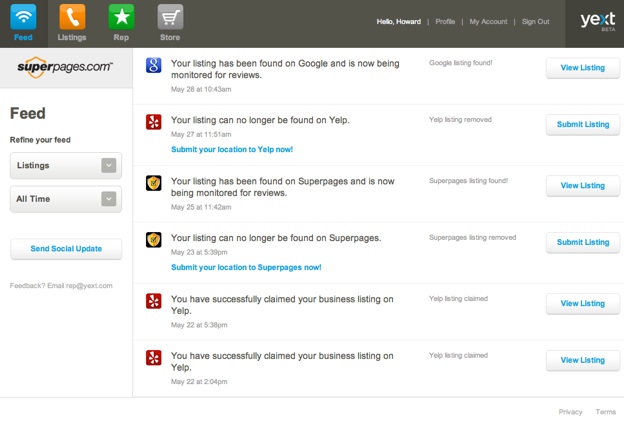
Task: Click the Yelp icon beside removed listing notice
Action: tap(154, 122)
